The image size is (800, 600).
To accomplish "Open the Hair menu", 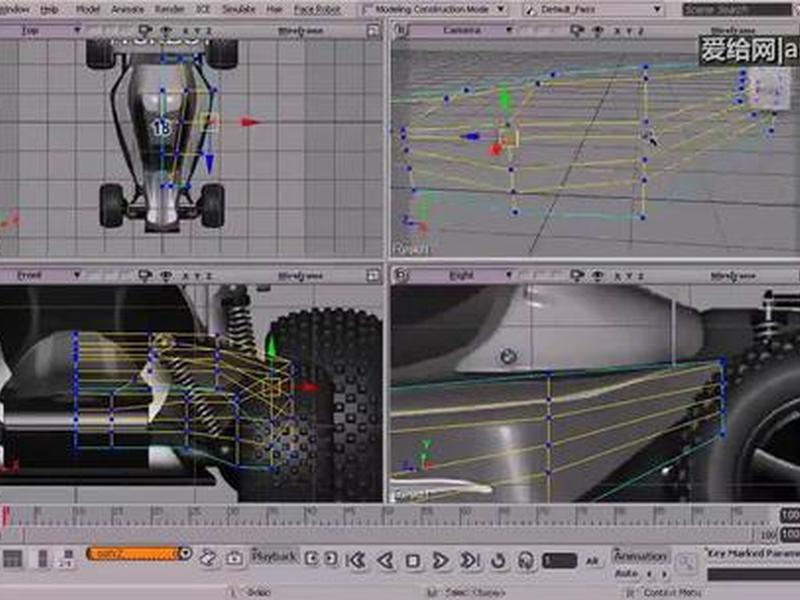I will click(x=274, y=9).
